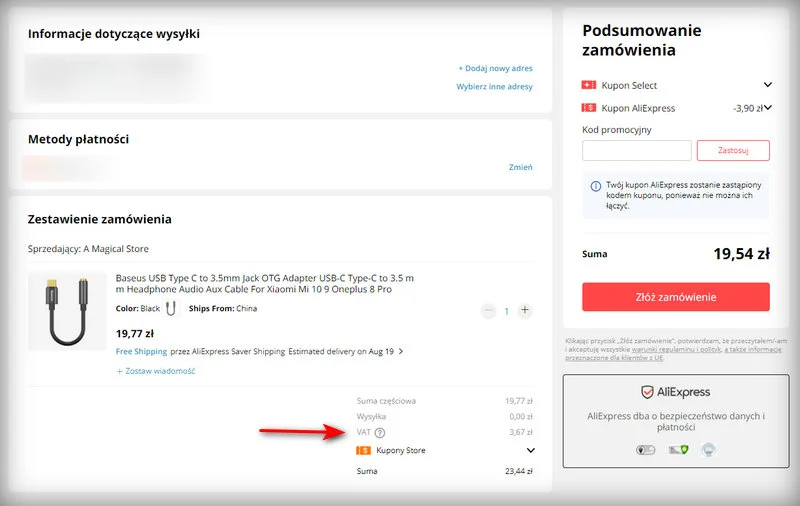The height and width of the screenshot is (506, 800).
Task: Click the VAT help question mark icon
Action: (380, 432)
